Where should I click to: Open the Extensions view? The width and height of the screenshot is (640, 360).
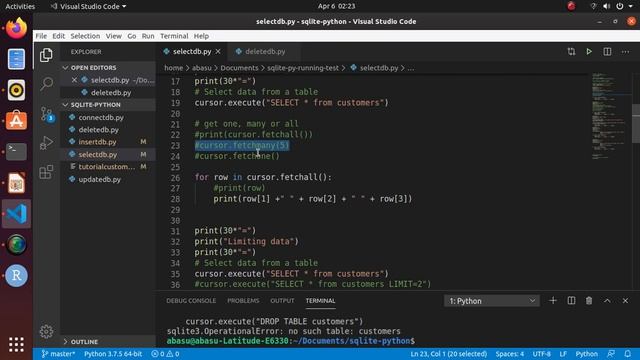[x=46, y=172]
